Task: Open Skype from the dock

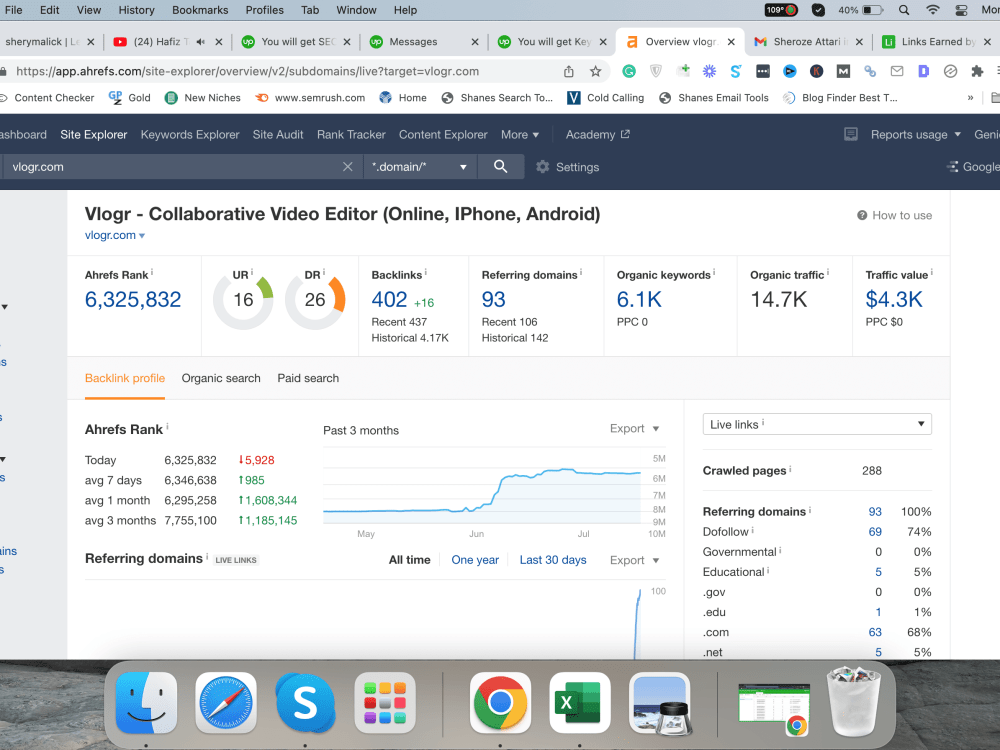Action: [305, 703]
